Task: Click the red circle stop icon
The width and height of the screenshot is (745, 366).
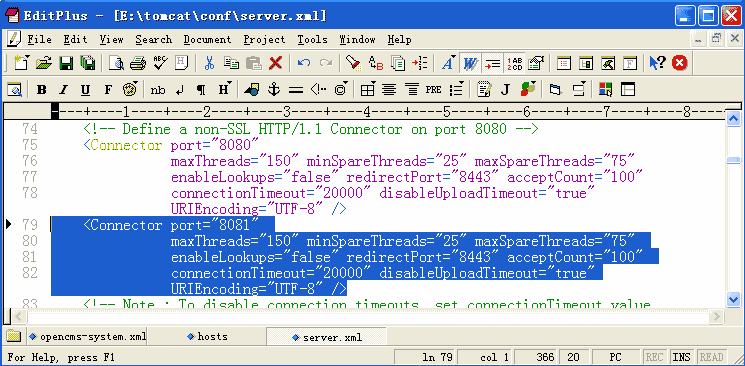Action: (x=680, y=63)
